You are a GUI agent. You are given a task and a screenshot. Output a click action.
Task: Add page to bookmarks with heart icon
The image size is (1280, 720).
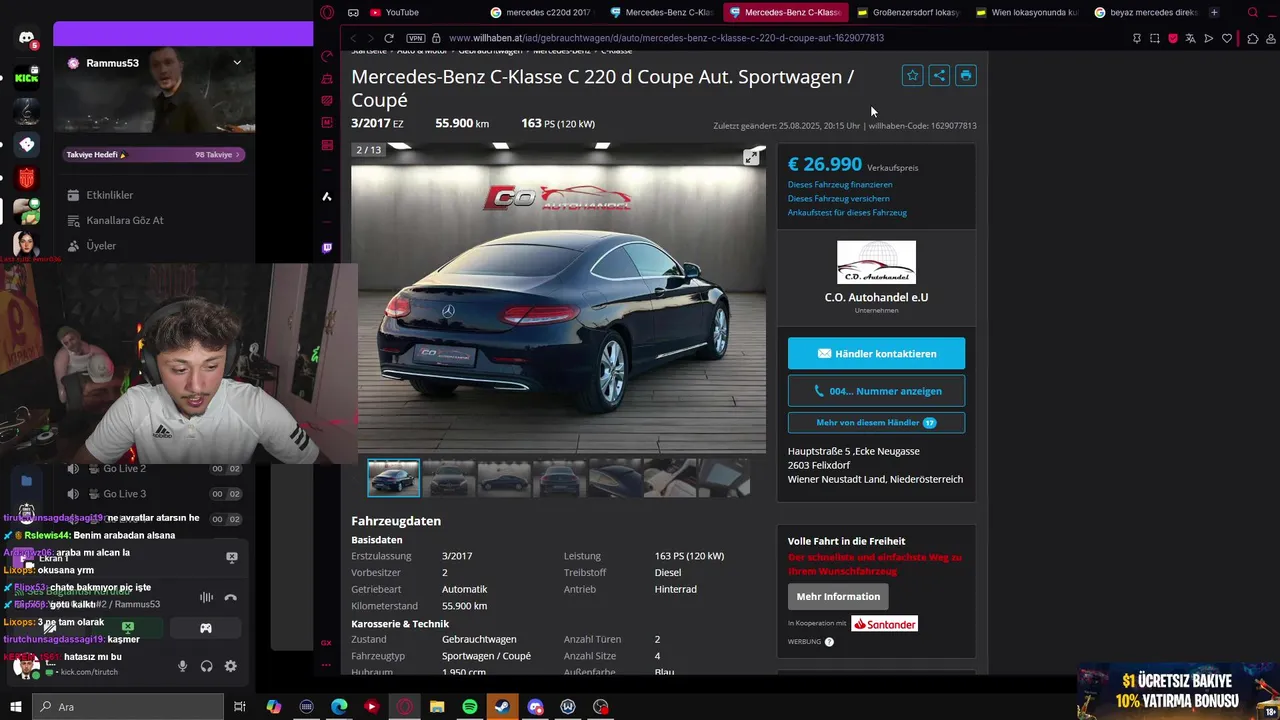point(1227,38)
